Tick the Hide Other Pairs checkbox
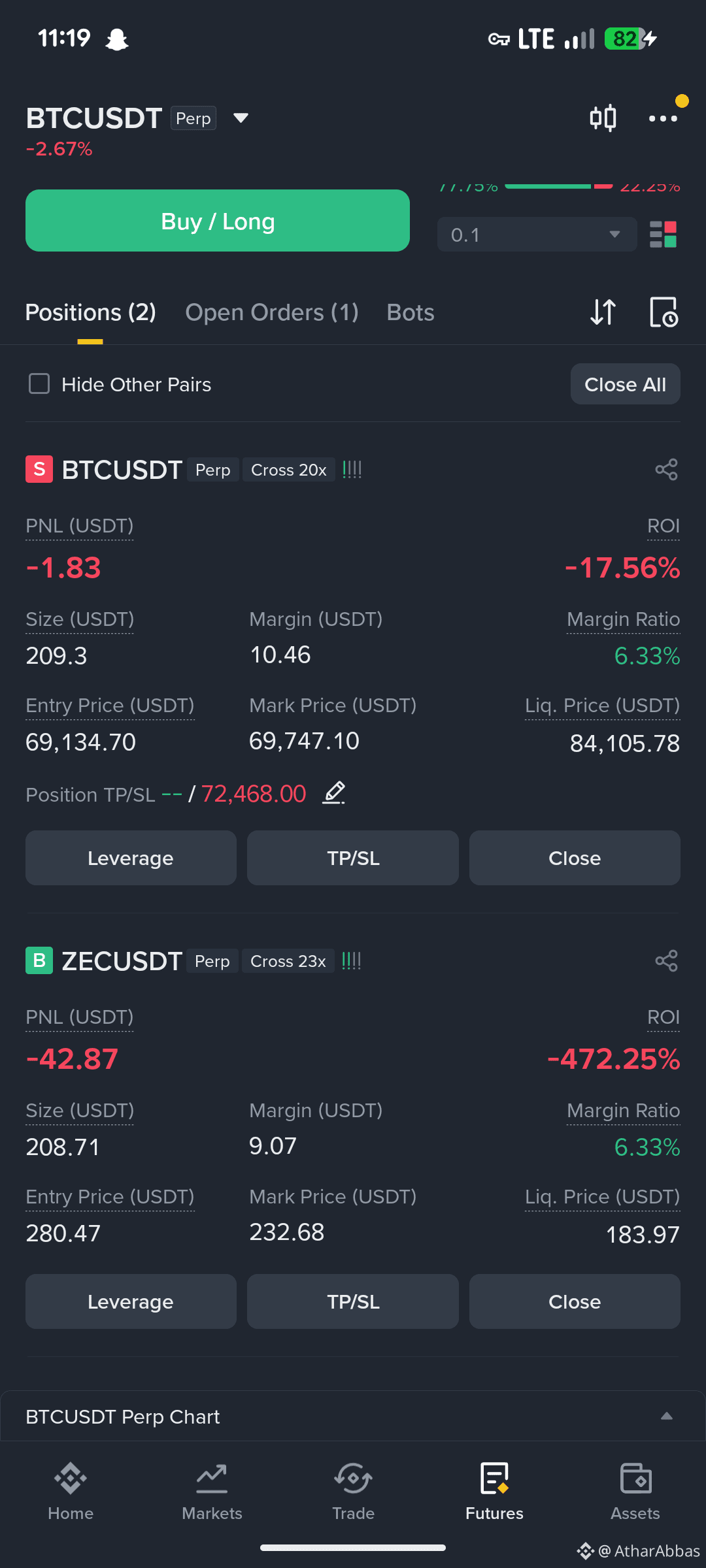Viewport: 706px width, 1568px height. [x=39, y=384]
